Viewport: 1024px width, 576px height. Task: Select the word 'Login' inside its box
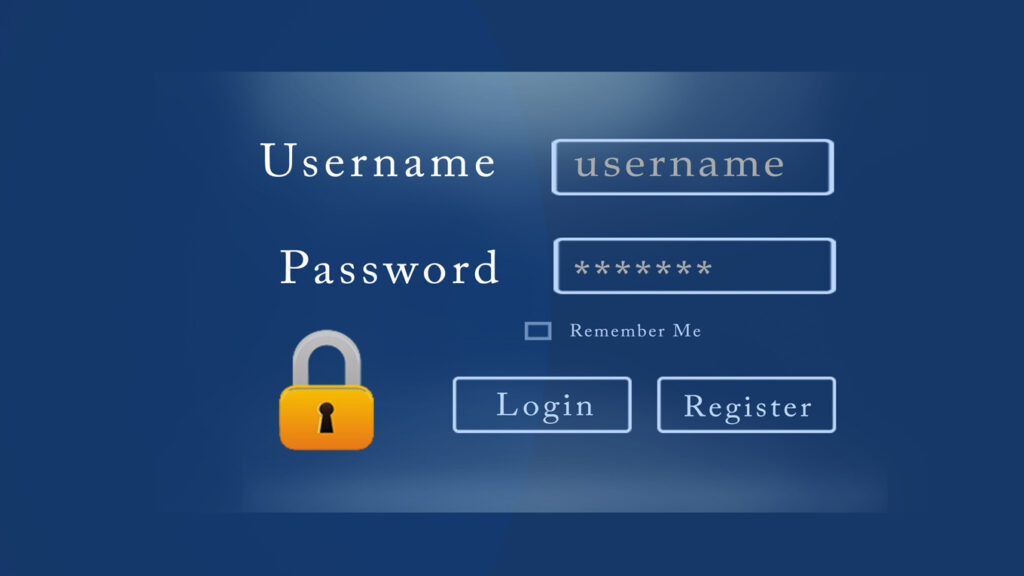point(545,405)
